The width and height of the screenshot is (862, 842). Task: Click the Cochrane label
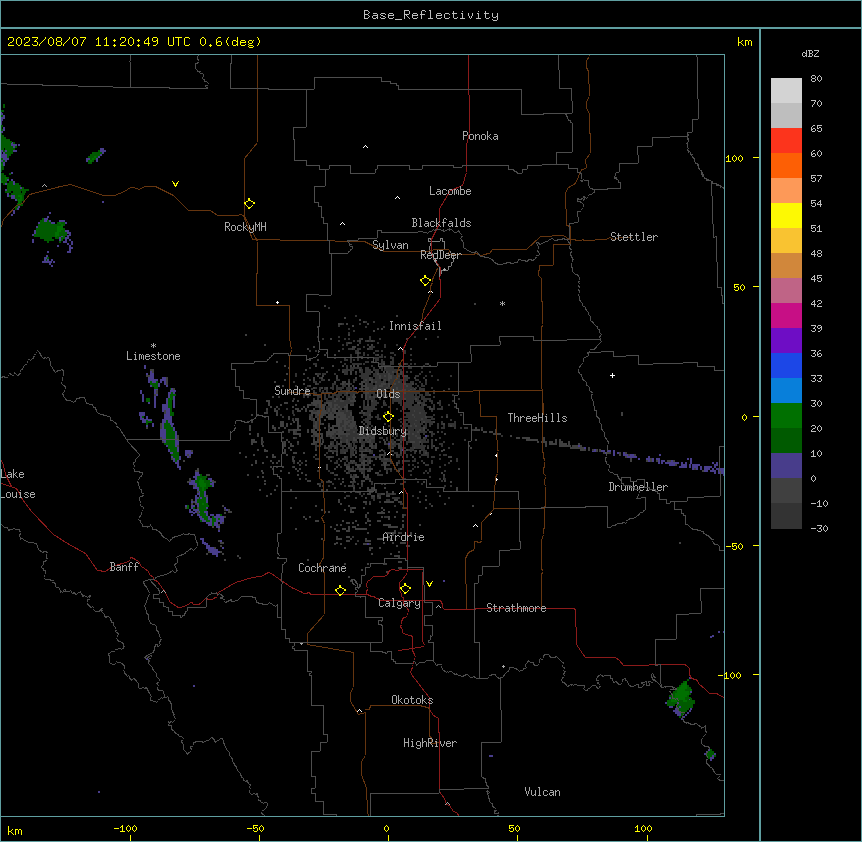tap(322, 568)
